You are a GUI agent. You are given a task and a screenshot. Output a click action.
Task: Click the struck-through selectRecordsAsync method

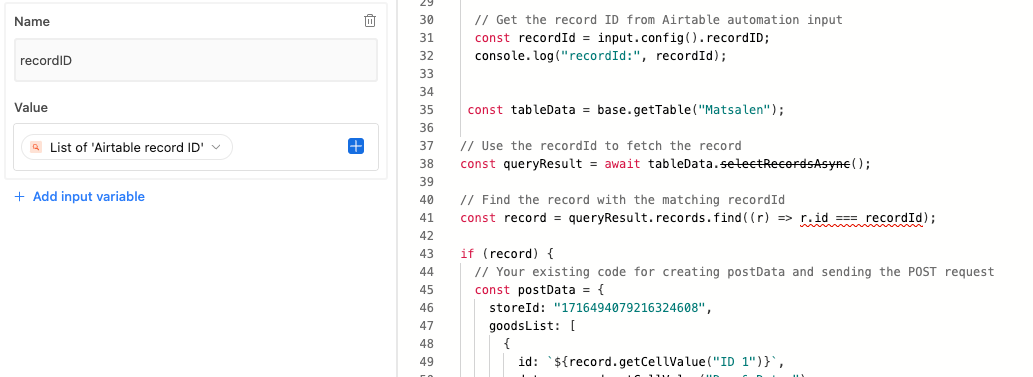[786, 163]
